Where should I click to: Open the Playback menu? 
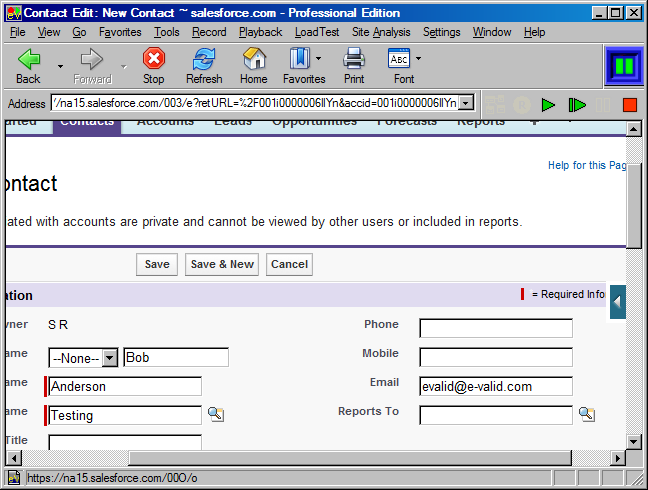click(x=260, y=32)
